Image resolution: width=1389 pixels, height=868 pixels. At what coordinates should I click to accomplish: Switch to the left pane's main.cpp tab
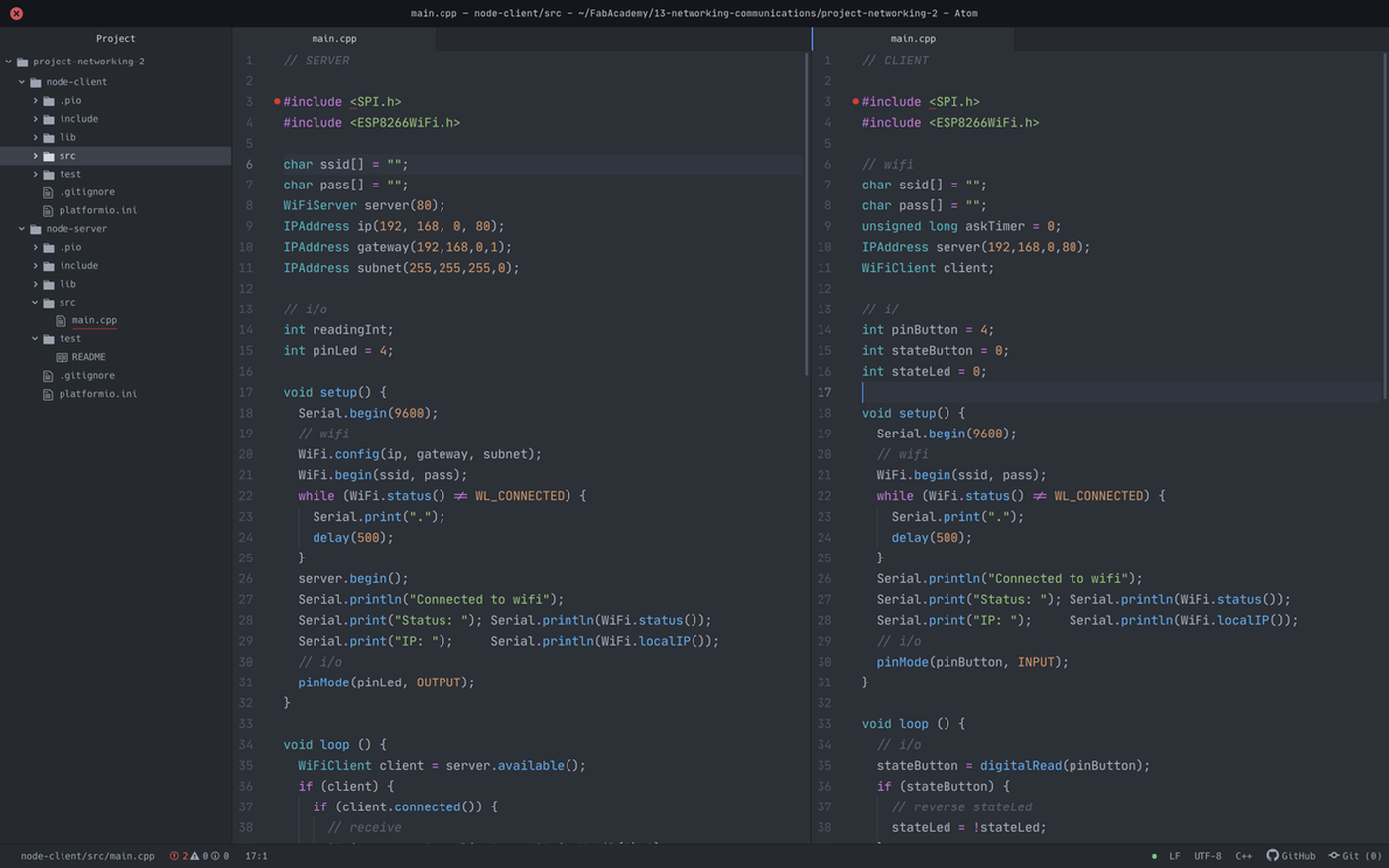tap(334, 39)
